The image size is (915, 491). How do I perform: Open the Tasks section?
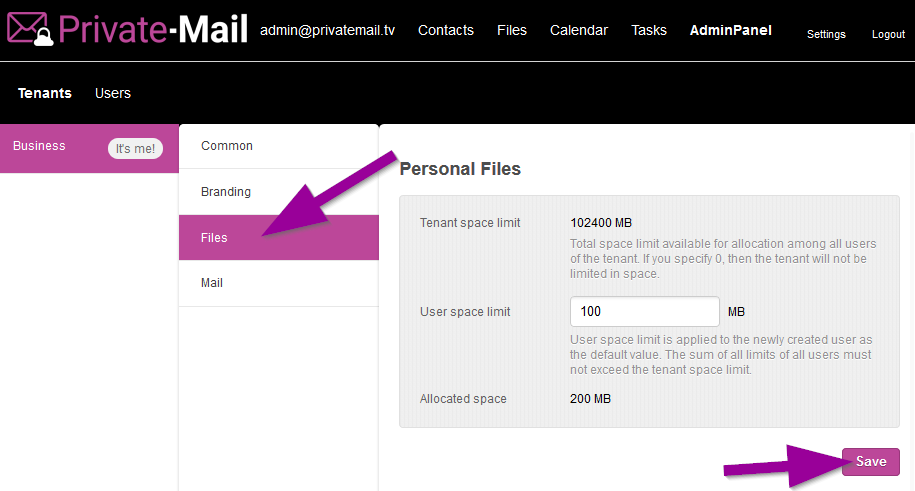click(x=648, y=30)
